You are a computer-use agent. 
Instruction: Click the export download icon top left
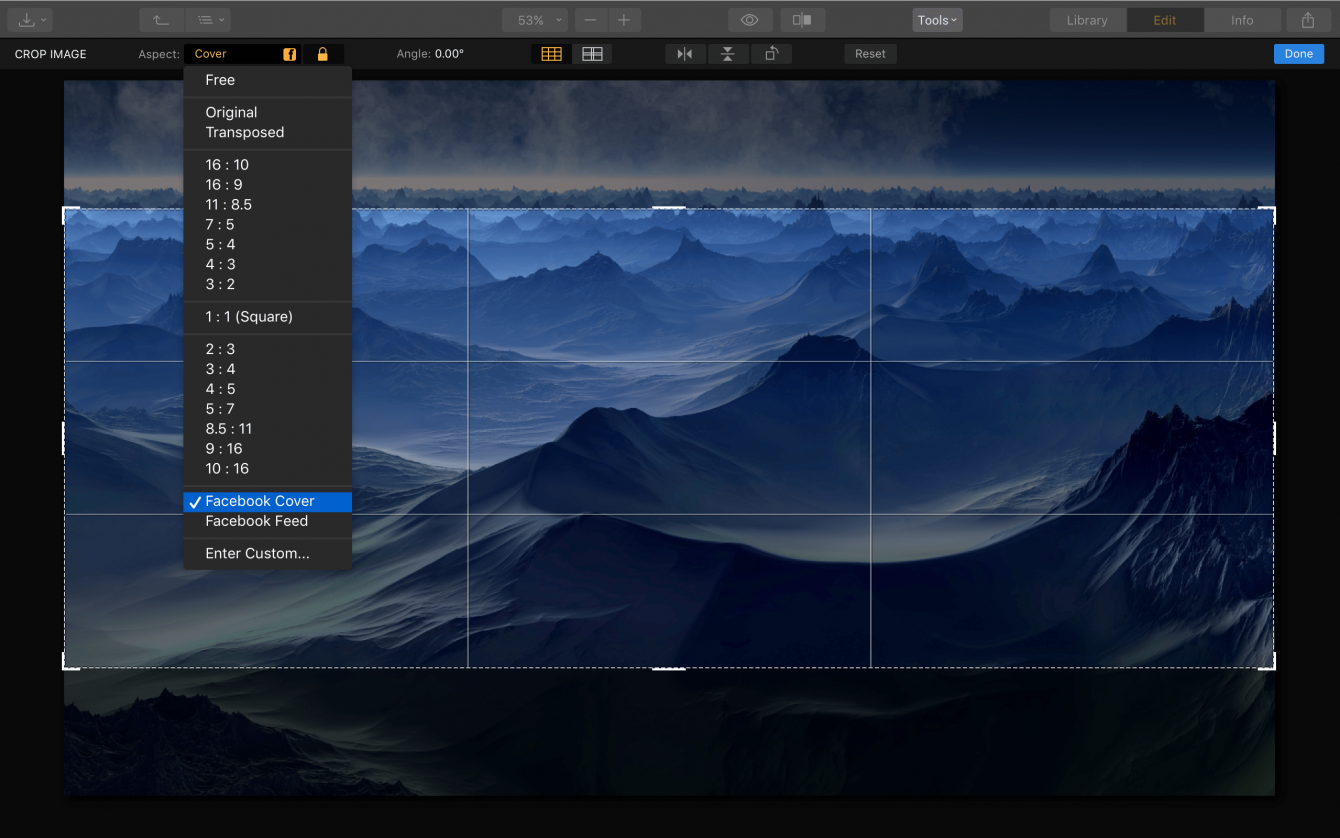pos(25,19)
